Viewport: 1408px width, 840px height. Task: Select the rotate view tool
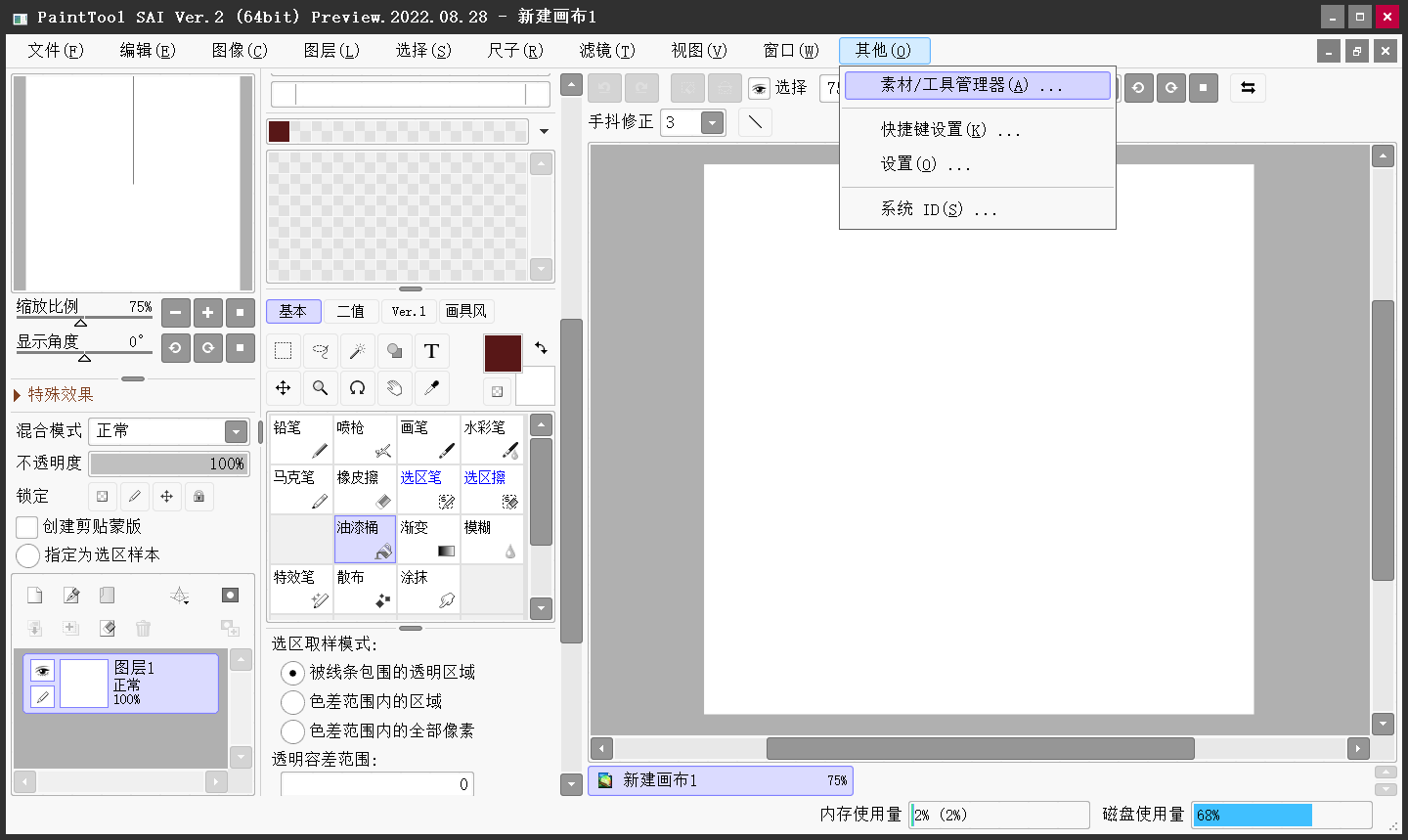(358, 388)
